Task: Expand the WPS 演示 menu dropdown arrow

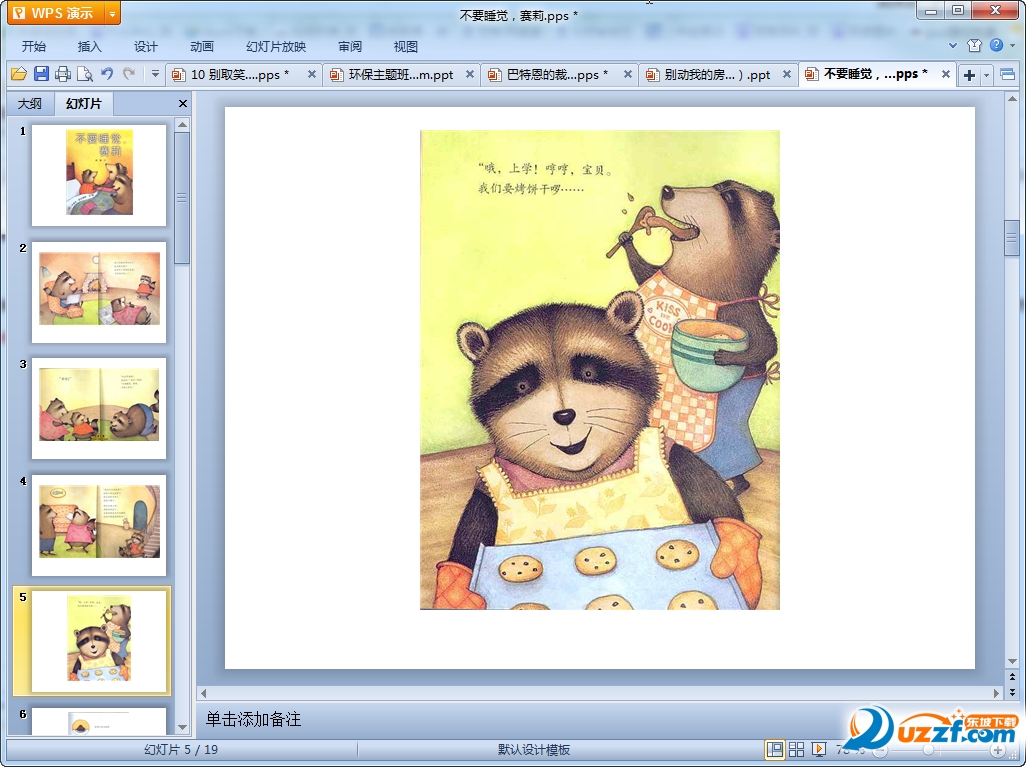Action: [x=113, y=13]
